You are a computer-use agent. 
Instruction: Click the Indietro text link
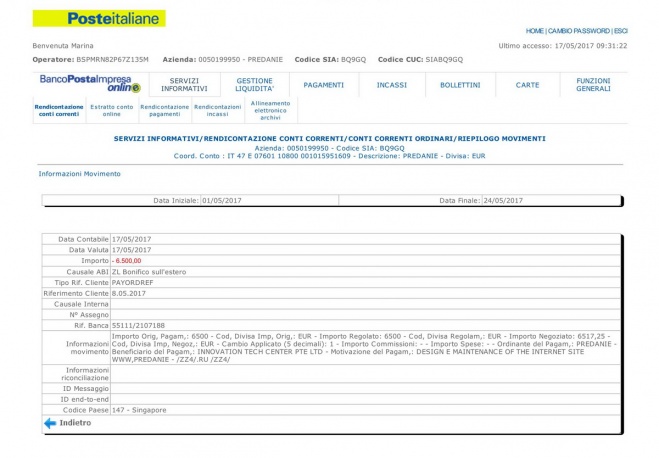point(75,423)
